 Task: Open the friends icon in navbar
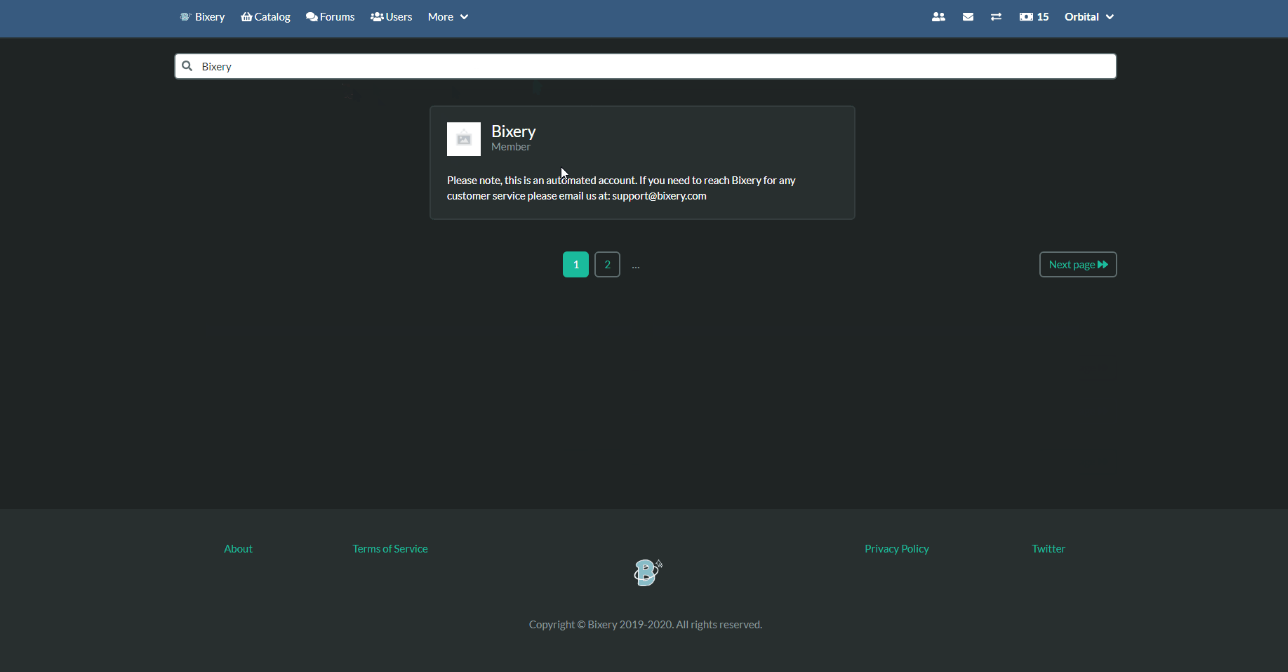point(938,17)
